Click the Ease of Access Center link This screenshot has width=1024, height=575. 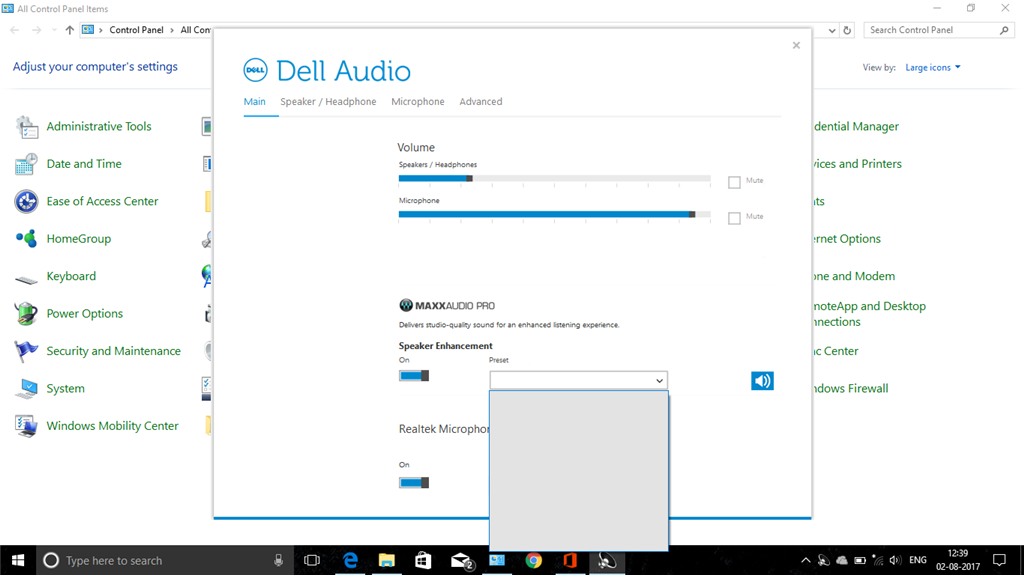102,201
